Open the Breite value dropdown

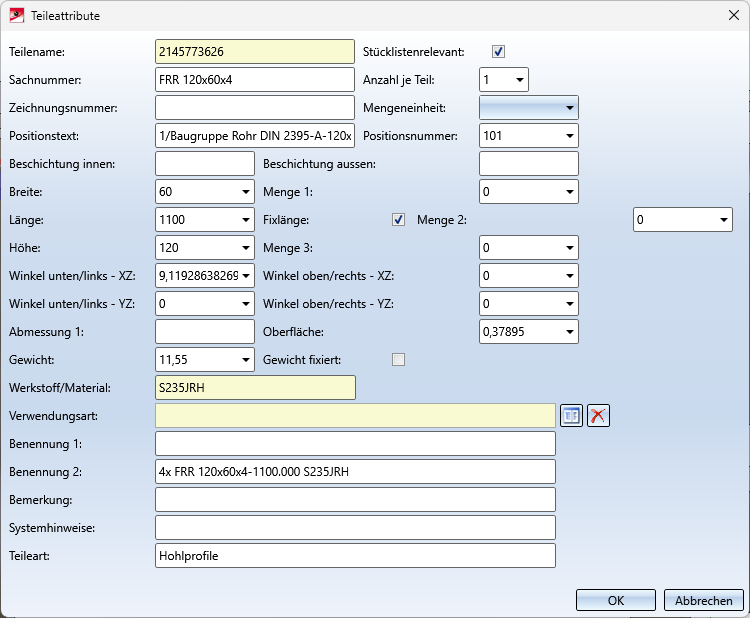tap(245, 192)
